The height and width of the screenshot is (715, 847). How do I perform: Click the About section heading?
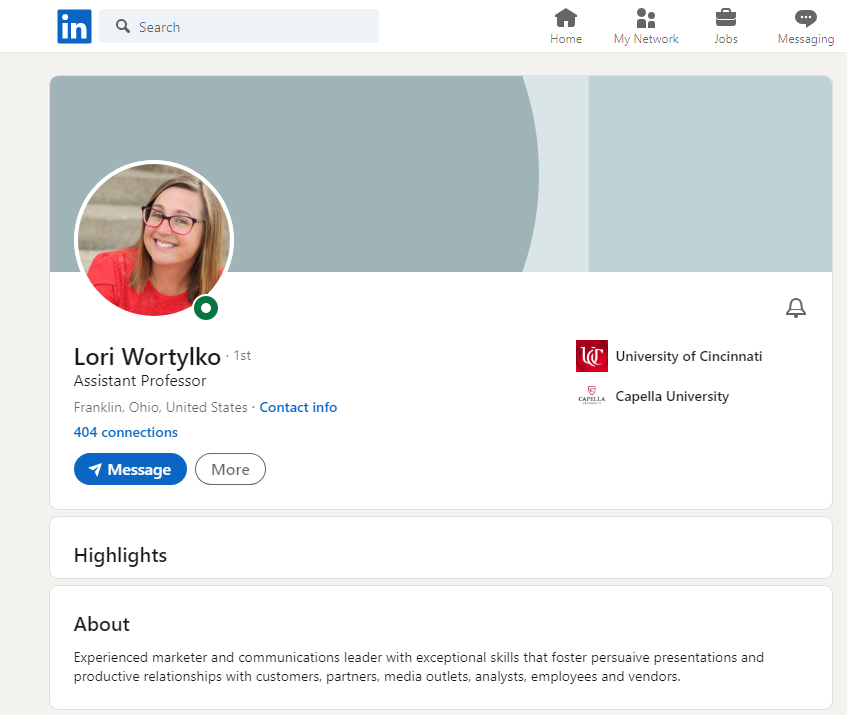pos(102,624)
